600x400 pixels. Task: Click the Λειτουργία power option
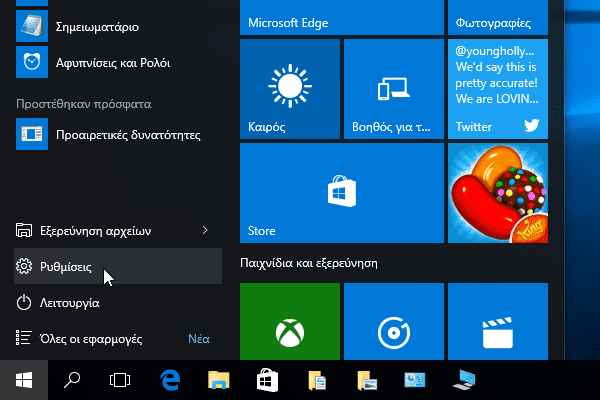click(x=118, y=302)
